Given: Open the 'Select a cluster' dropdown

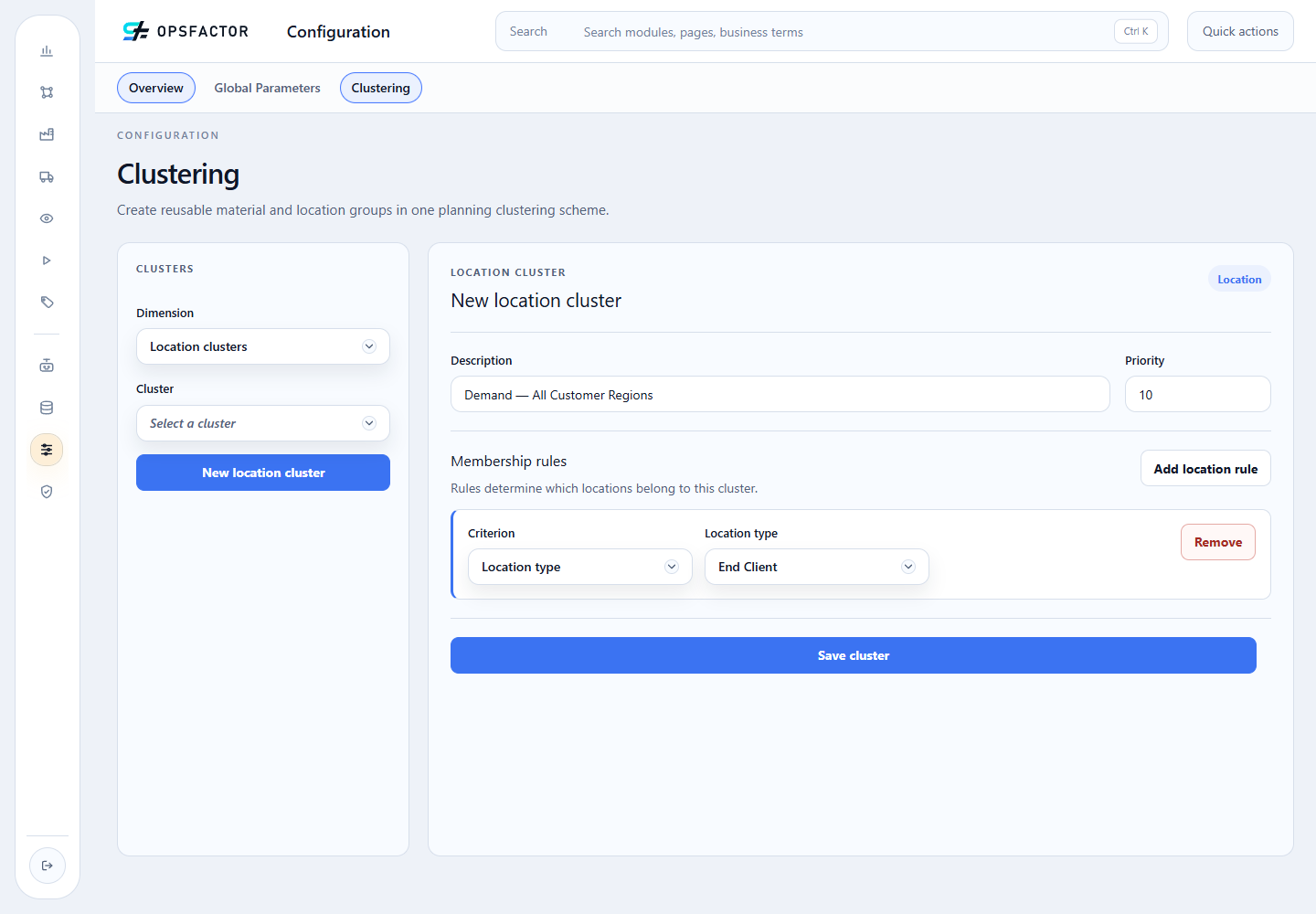Looking at the screenshot, I should click(x=263, y=423).
